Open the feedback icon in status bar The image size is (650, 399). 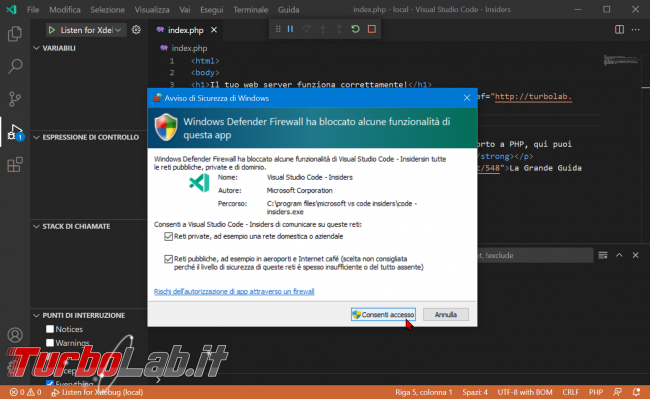pyautogui.click(x=618, y=392)
